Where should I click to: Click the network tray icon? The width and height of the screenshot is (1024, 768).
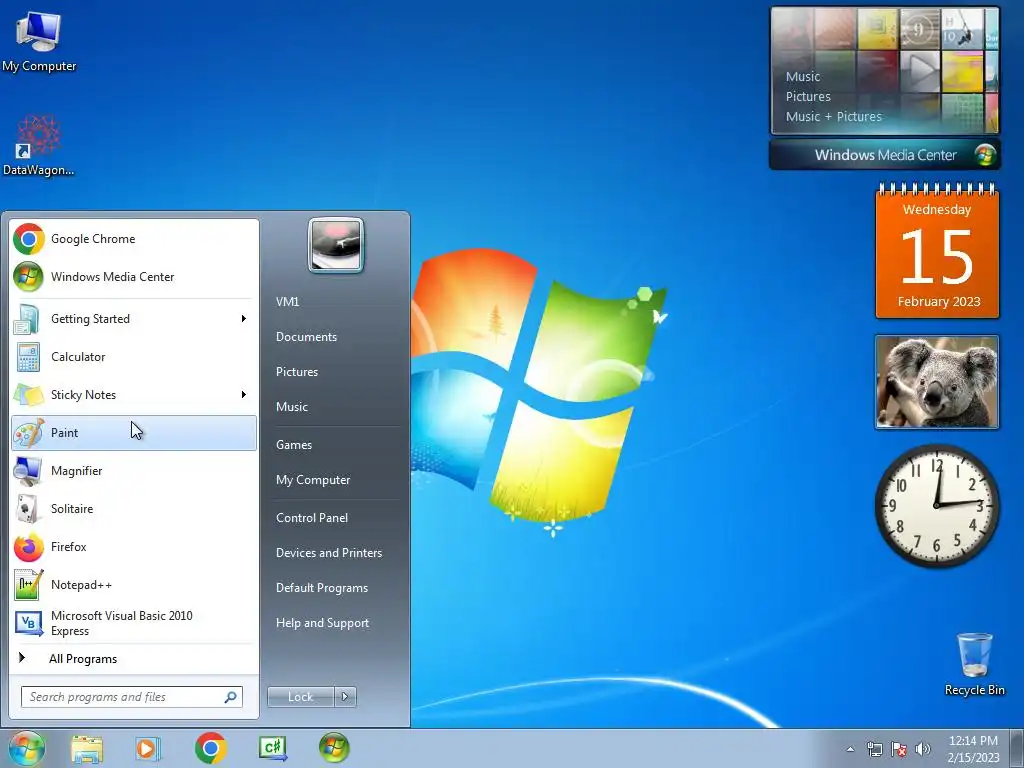pos(874,749)
